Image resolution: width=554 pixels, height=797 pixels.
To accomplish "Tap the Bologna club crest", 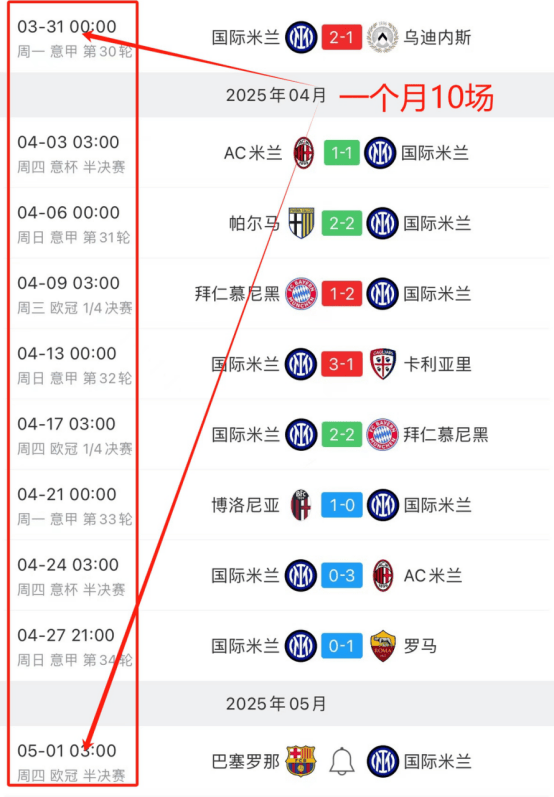I will tap(301, 505).
